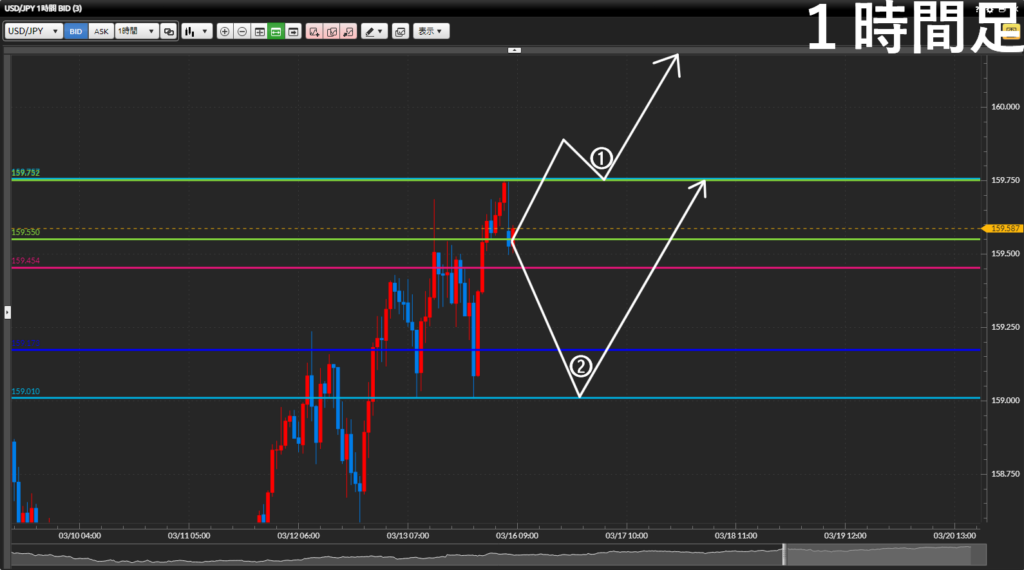
Task: Open the candlestick chart type dropdown
Action: point(197,31)
